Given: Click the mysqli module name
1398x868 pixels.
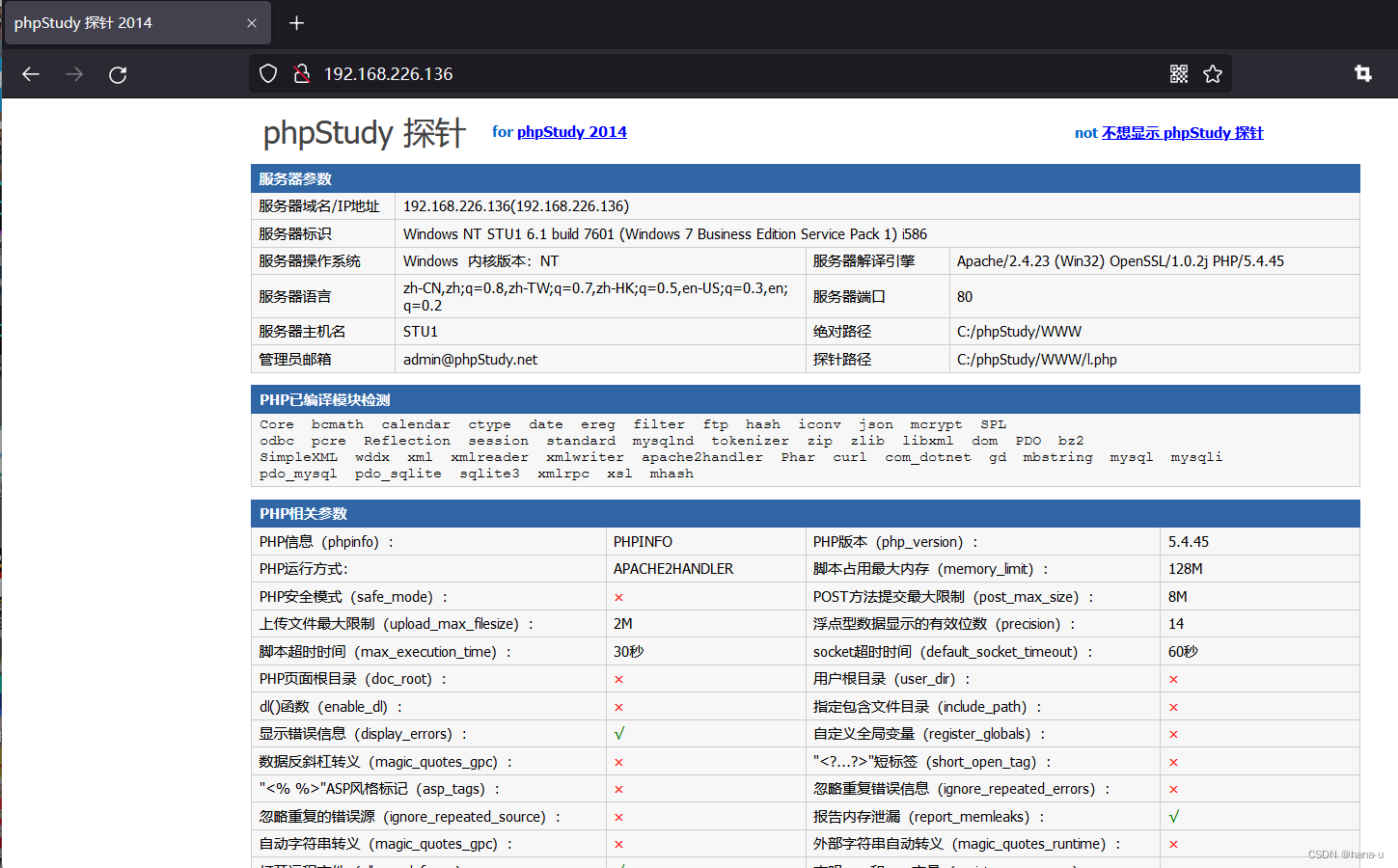Looking at the screenshot, I should point(1196,457).
